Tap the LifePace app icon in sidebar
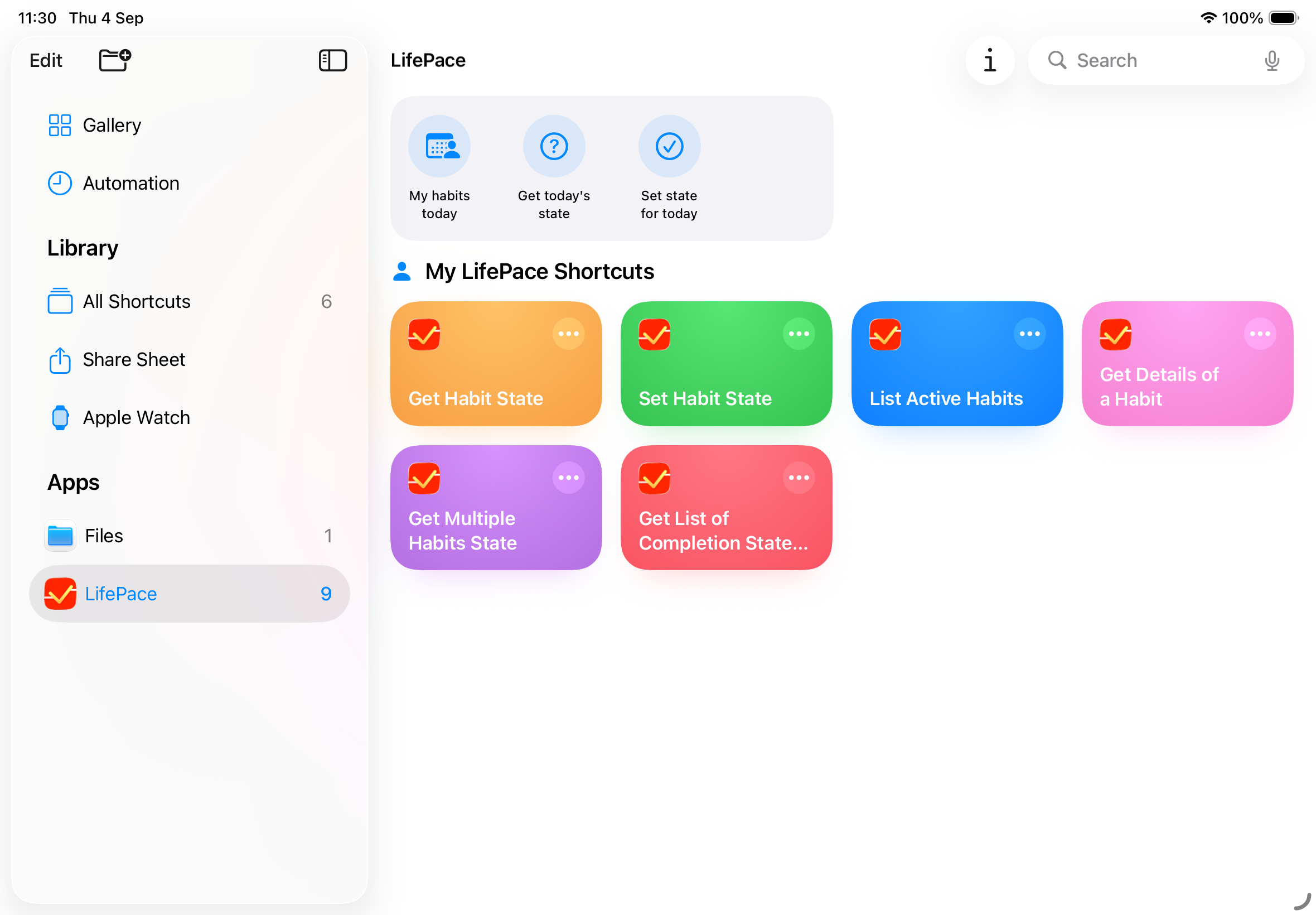1316x915 pixels. [60, 594]
